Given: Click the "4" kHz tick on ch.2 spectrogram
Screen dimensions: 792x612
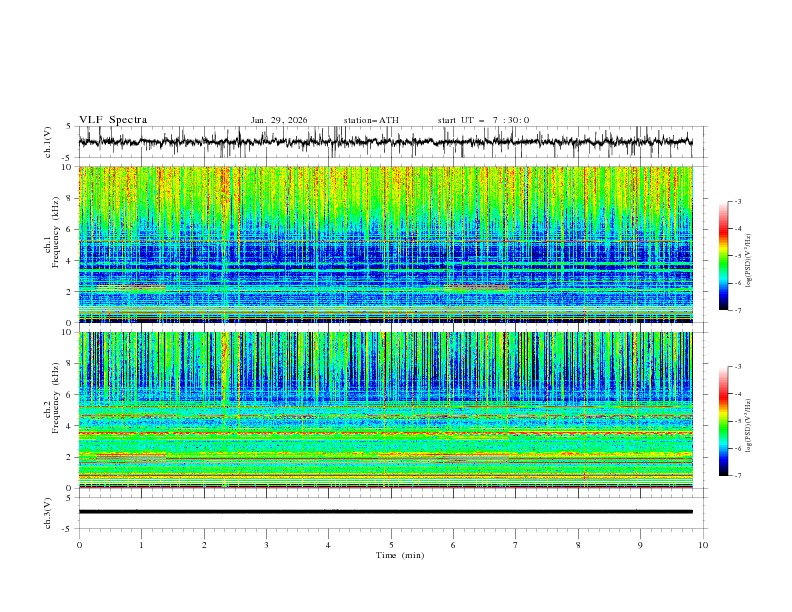Looking at the screenshot, I should pos(71,426).
